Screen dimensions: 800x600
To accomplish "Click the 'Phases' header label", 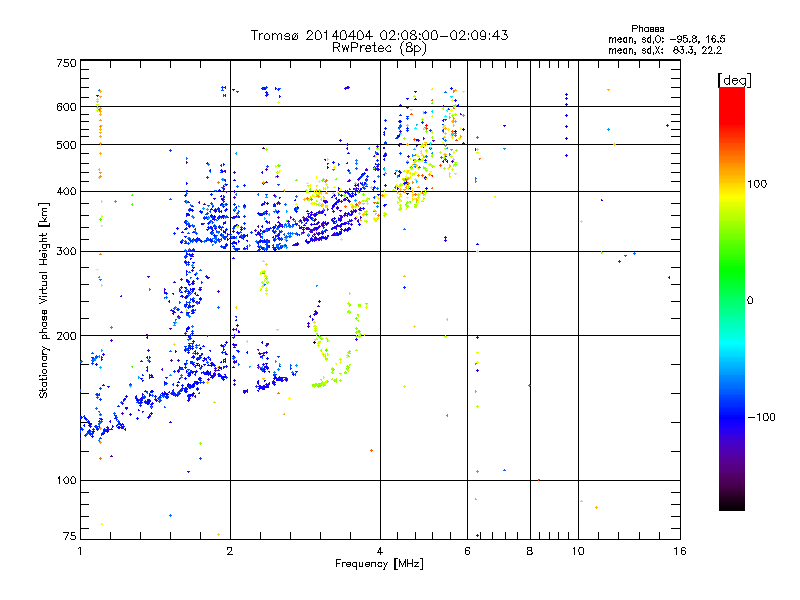I will pos(647,29).
